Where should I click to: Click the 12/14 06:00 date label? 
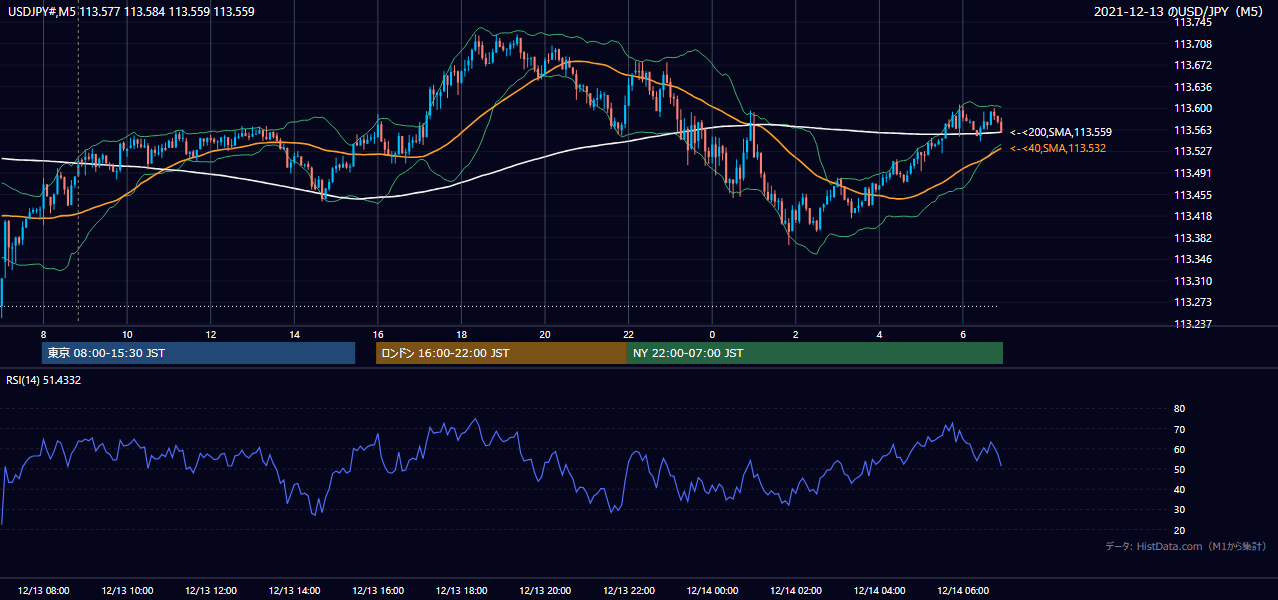click(962, 591)
